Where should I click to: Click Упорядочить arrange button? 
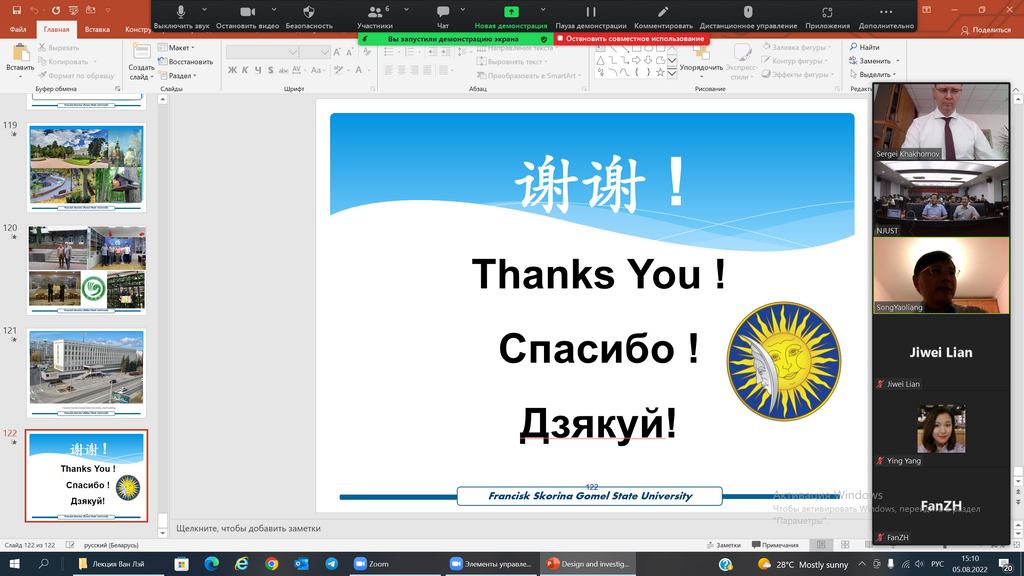click(701, 60)
